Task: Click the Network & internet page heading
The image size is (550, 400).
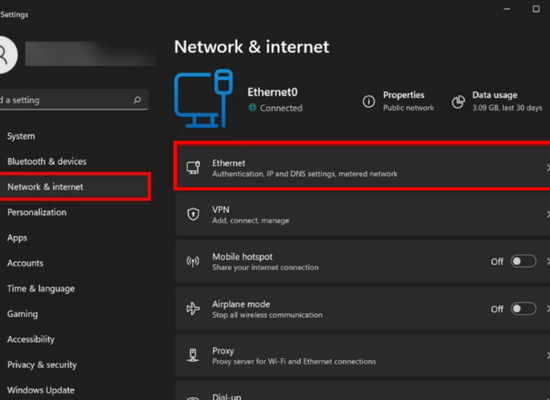Action: pyautogui.click(x=251, y=47)
